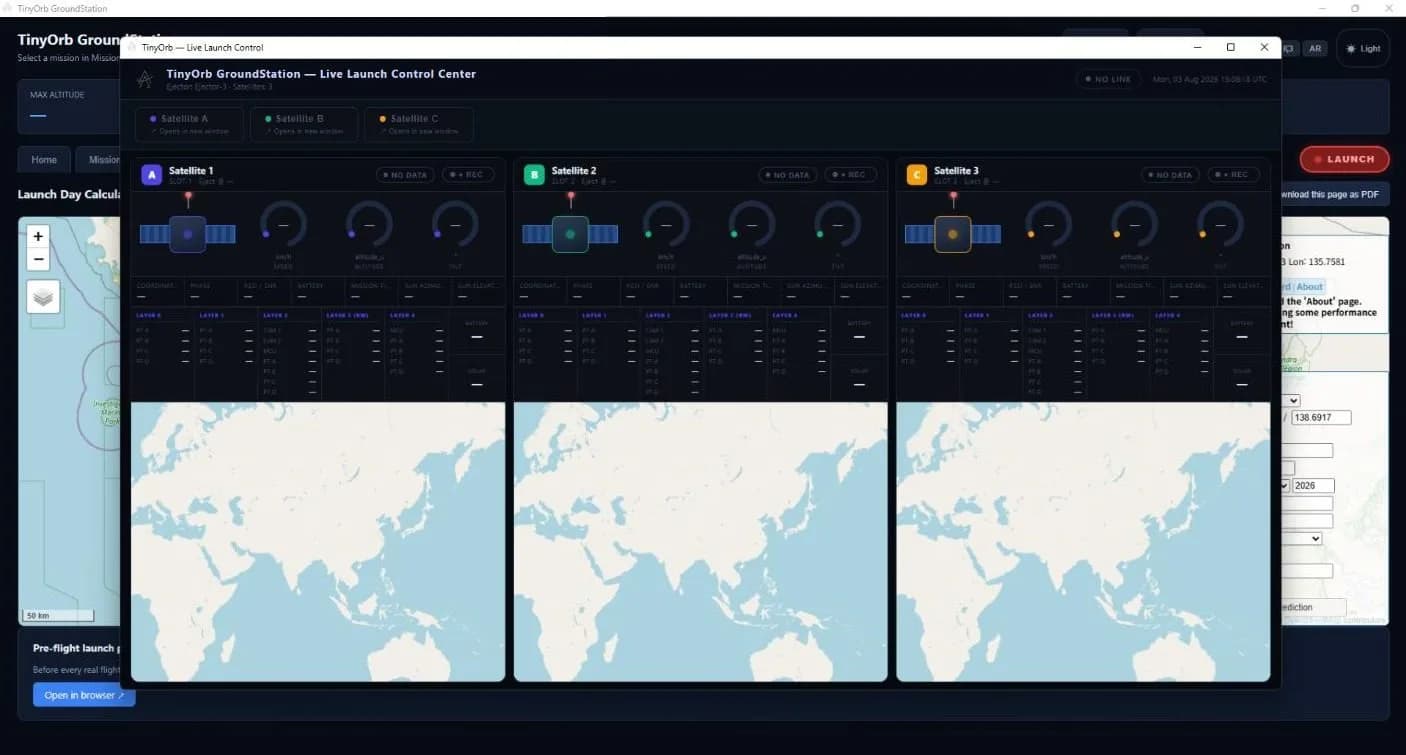Click the About link in the map popup
1406x755 pixels.
coord(1310,287)
